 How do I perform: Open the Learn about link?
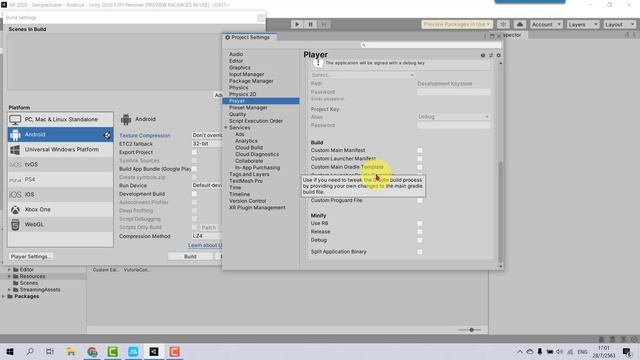(x=205, y=245)
